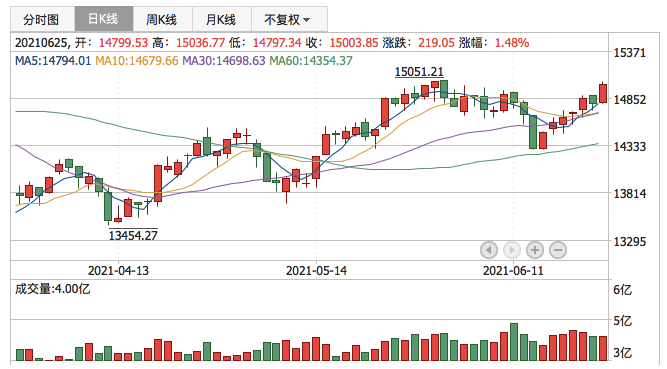Image resolution: width=667 pixels, height=369 pixels.
Task: Select the last red candlestick on the chart
Action: pyautogui.click(x=603, y=93)
